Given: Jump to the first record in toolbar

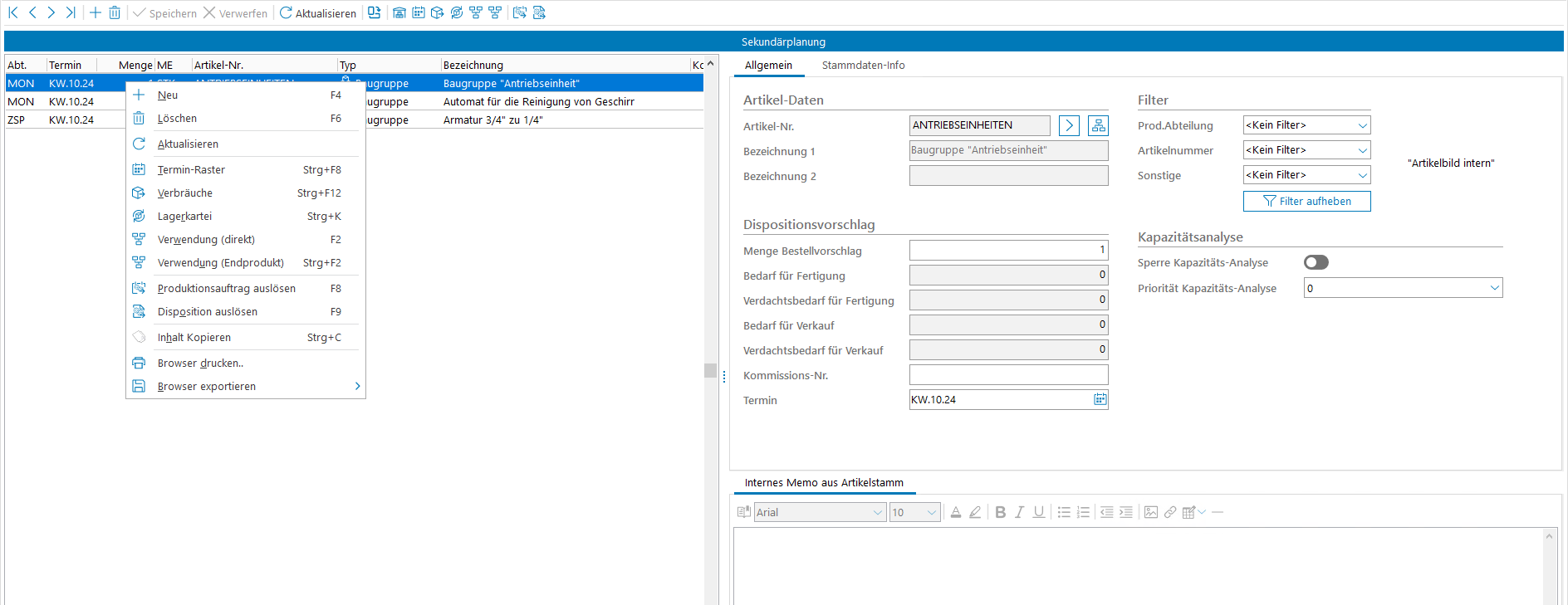Looking at the screenshot, I should 13,12.
